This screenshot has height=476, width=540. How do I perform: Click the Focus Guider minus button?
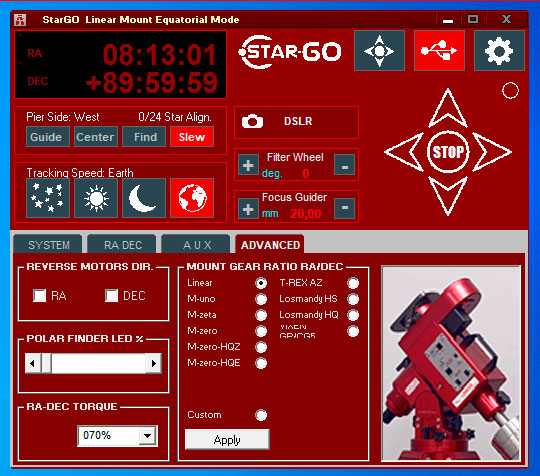click(345, 208)
